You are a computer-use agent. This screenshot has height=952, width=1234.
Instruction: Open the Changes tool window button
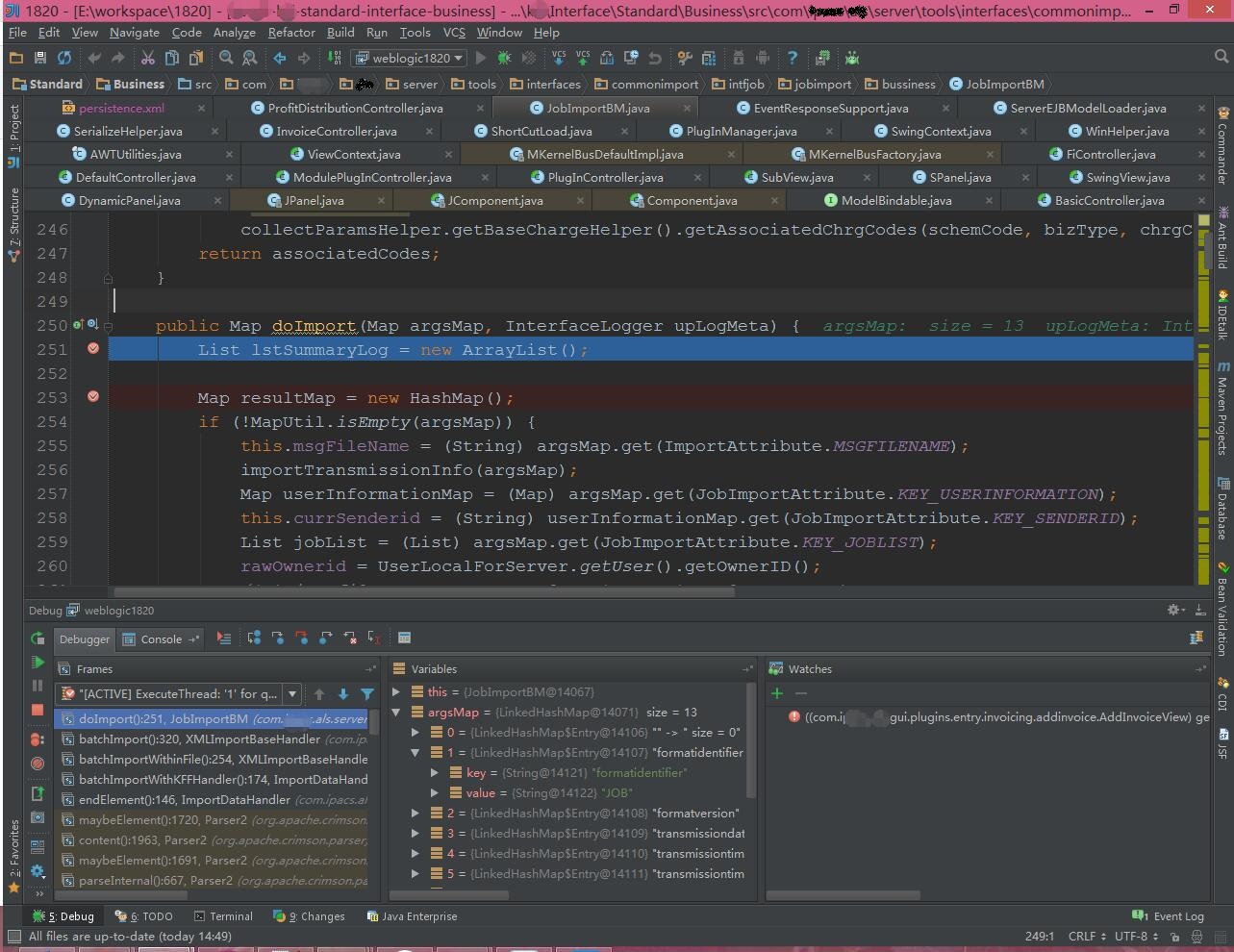click(309, 916)
